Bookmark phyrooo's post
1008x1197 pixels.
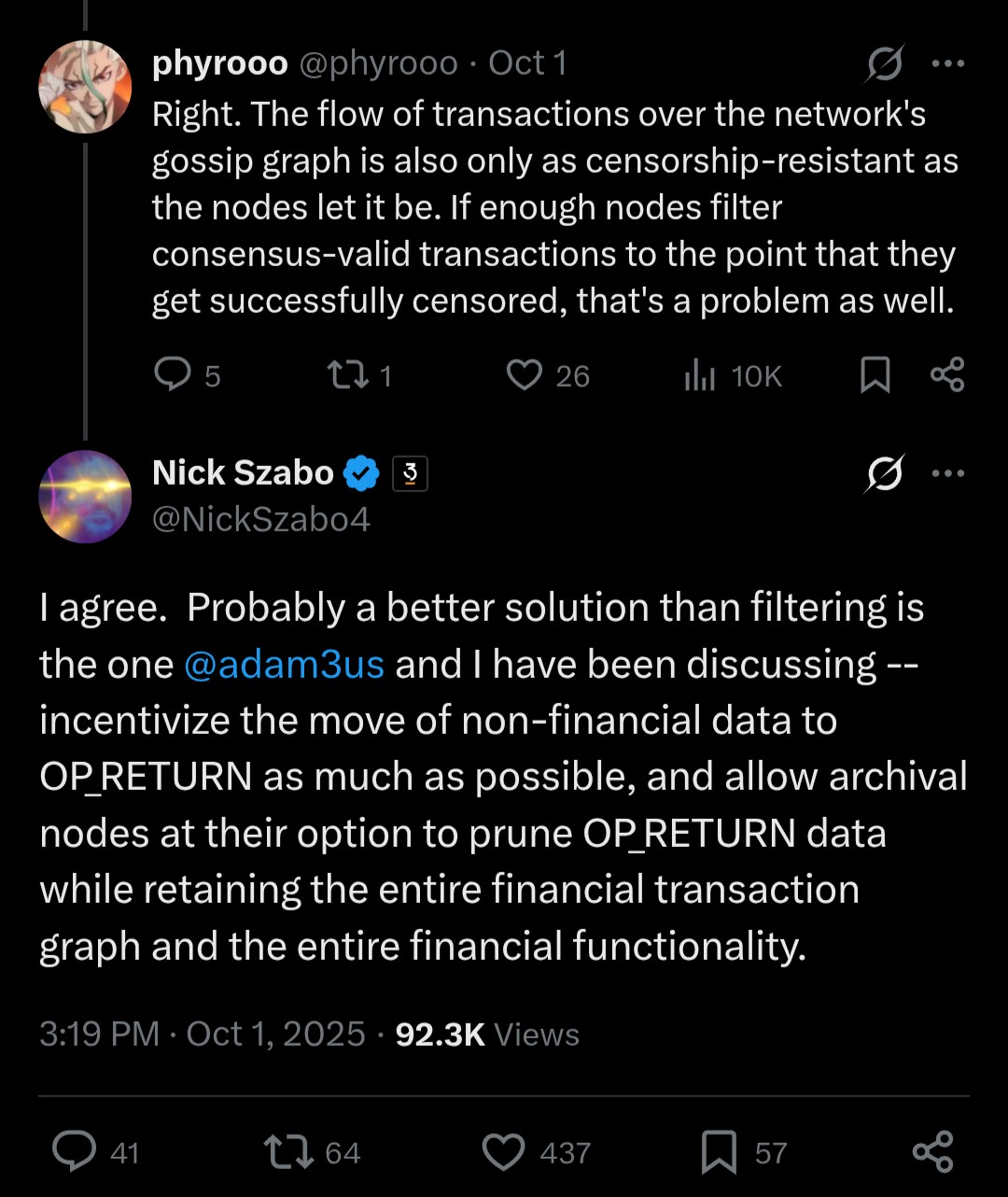coord(875,375)
